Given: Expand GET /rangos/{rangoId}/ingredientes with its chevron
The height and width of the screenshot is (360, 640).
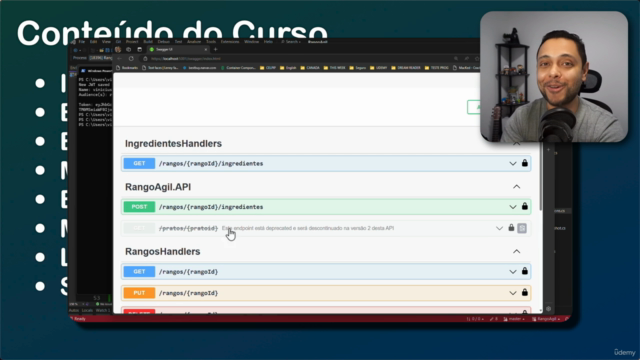Looking at the screenshot, I should 513,164.
